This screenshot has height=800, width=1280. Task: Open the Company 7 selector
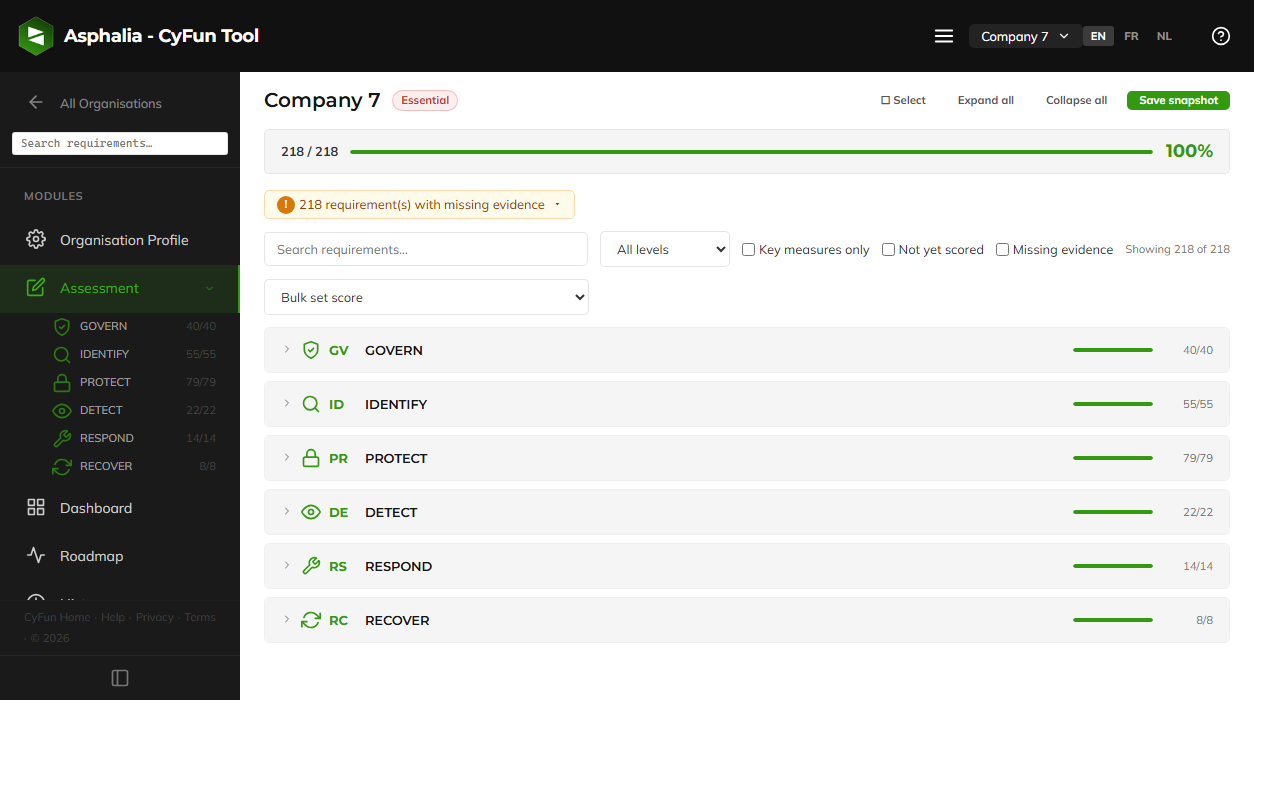pyautogui.click(x=1024, y=35)
